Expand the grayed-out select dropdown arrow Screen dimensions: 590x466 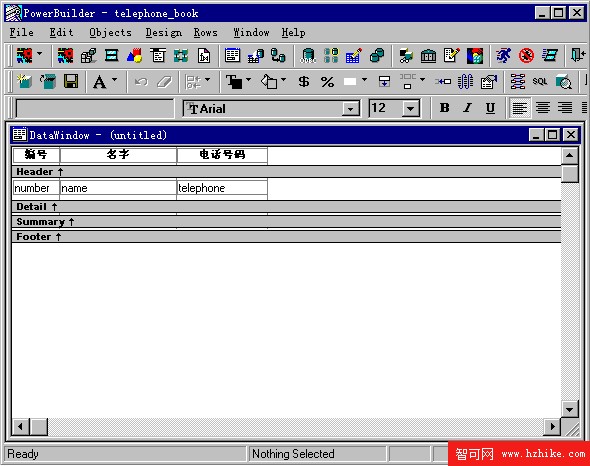coord(207,80)
